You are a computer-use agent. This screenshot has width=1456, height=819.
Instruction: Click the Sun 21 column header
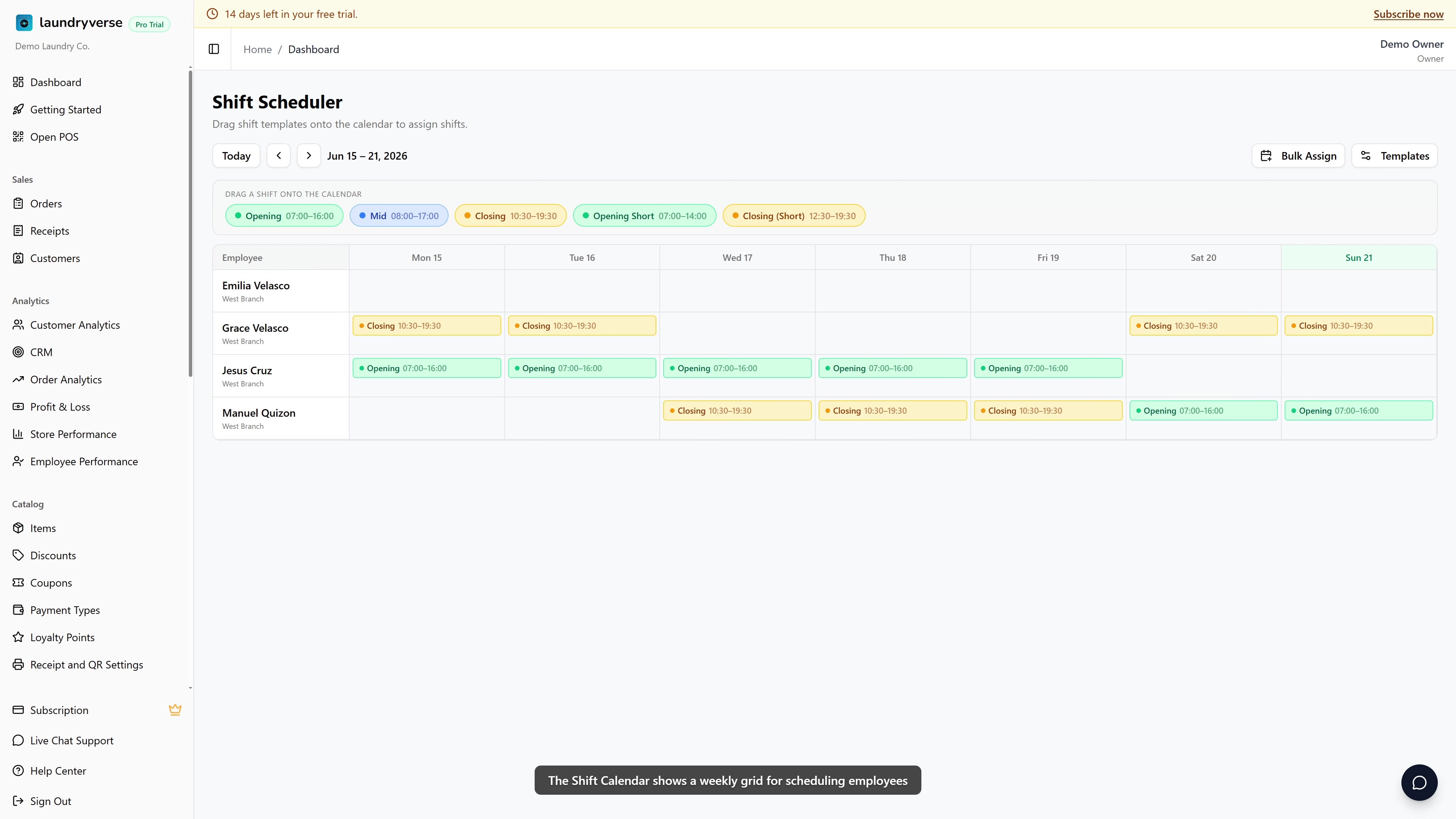(1359, 258)
